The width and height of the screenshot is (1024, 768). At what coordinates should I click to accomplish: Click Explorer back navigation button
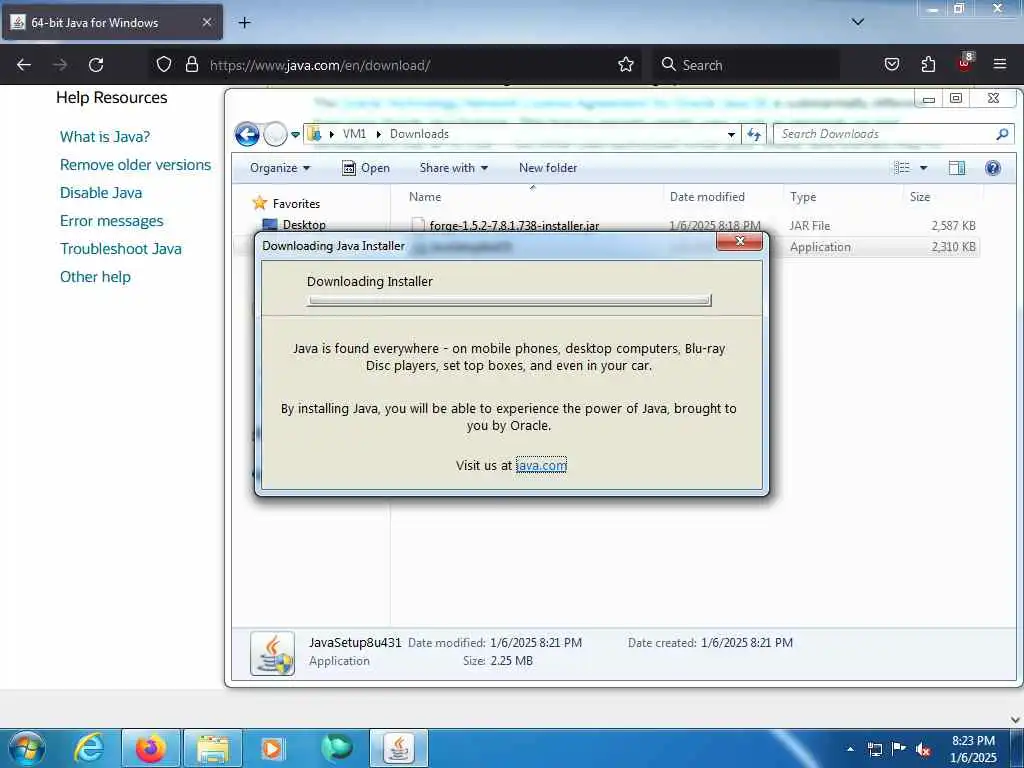[247, 135]
